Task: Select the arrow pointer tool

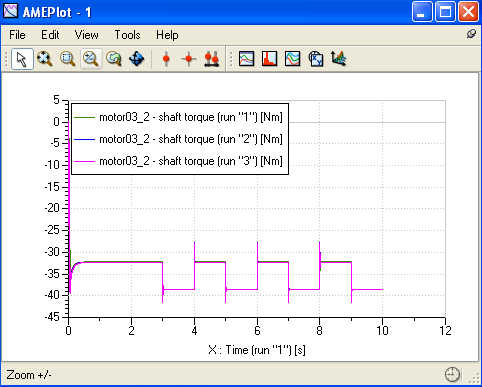Action: tap(22, 59)
